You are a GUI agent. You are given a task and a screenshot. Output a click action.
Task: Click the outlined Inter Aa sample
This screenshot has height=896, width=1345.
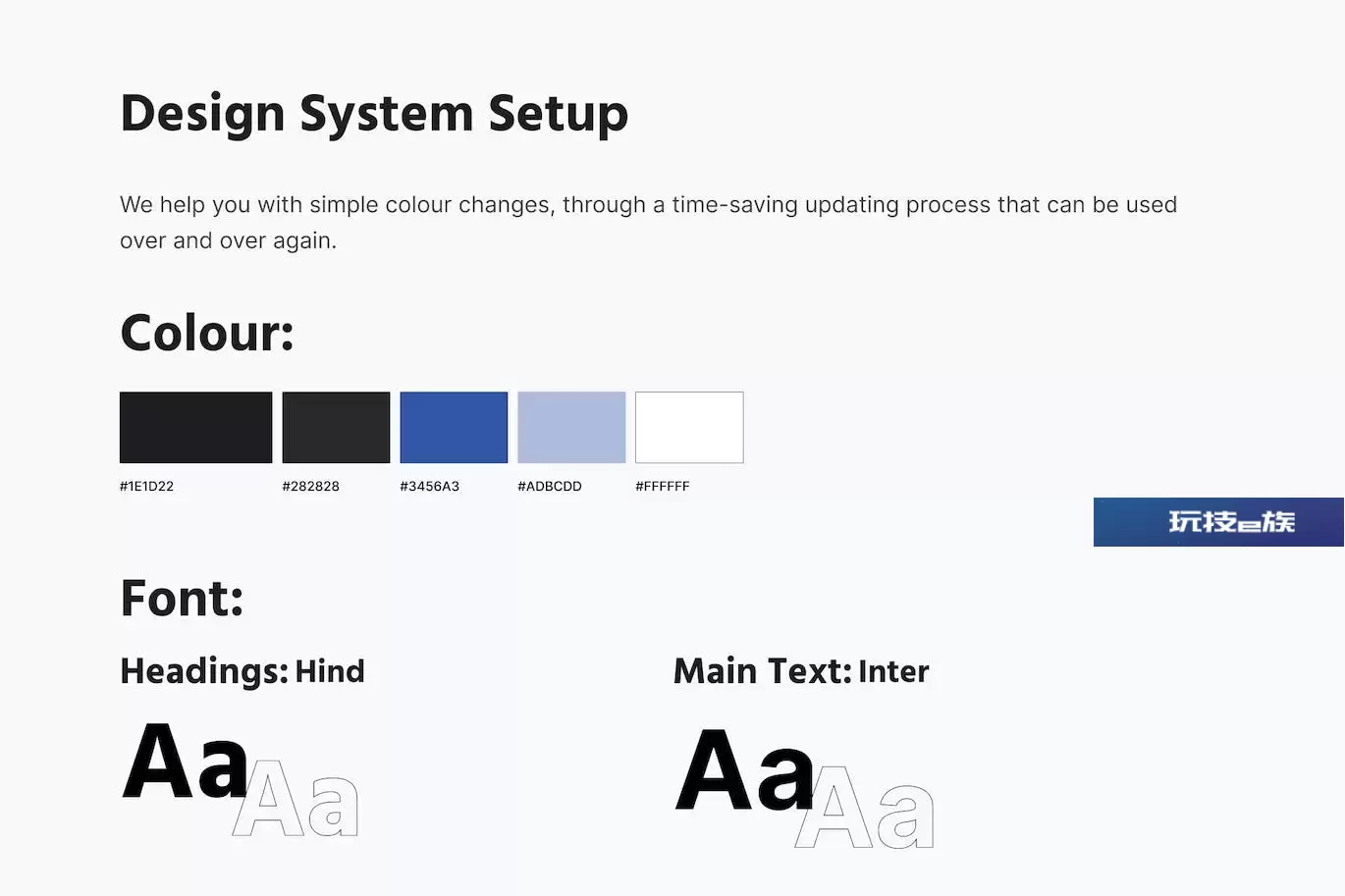pos(864,807)
